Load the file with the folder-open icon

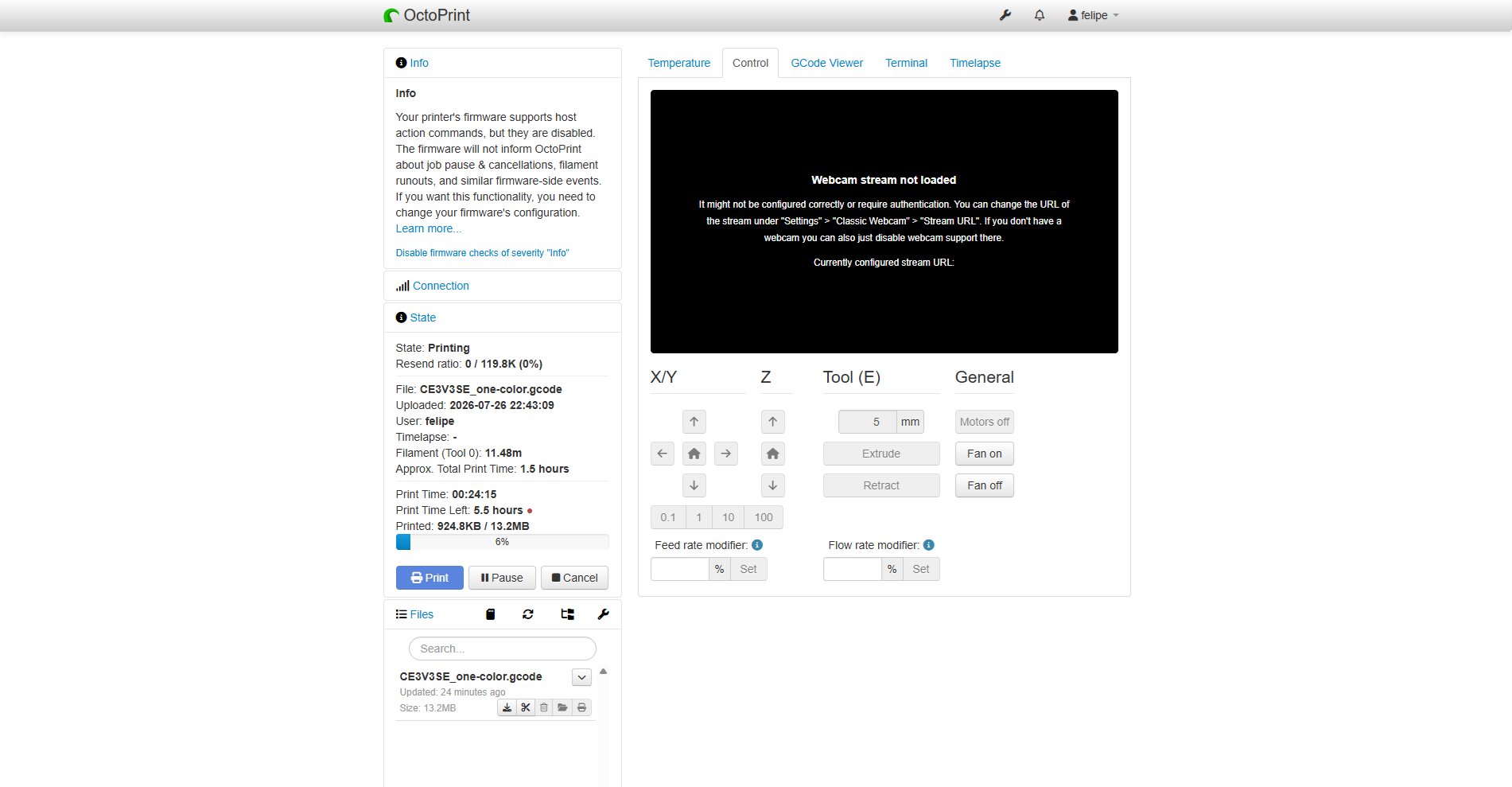pyautogui.click(x=563, y=707)
